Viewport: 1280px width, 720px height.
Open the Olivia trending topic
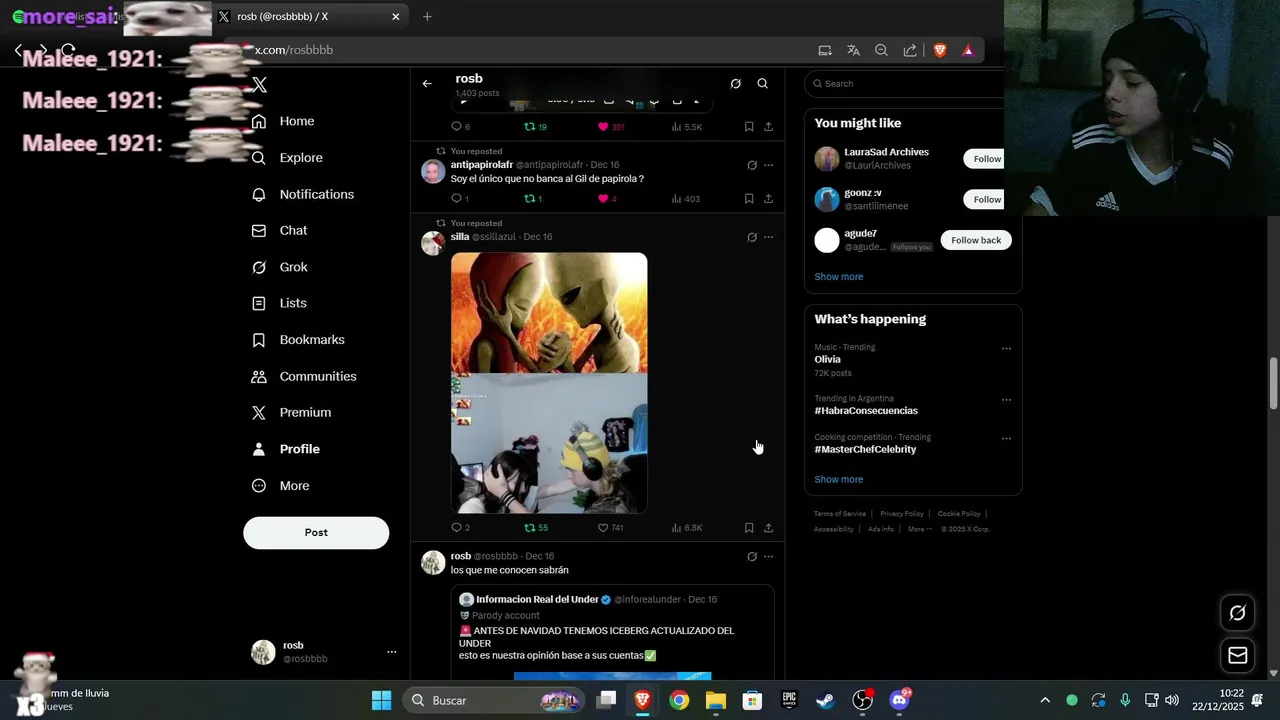827,359
